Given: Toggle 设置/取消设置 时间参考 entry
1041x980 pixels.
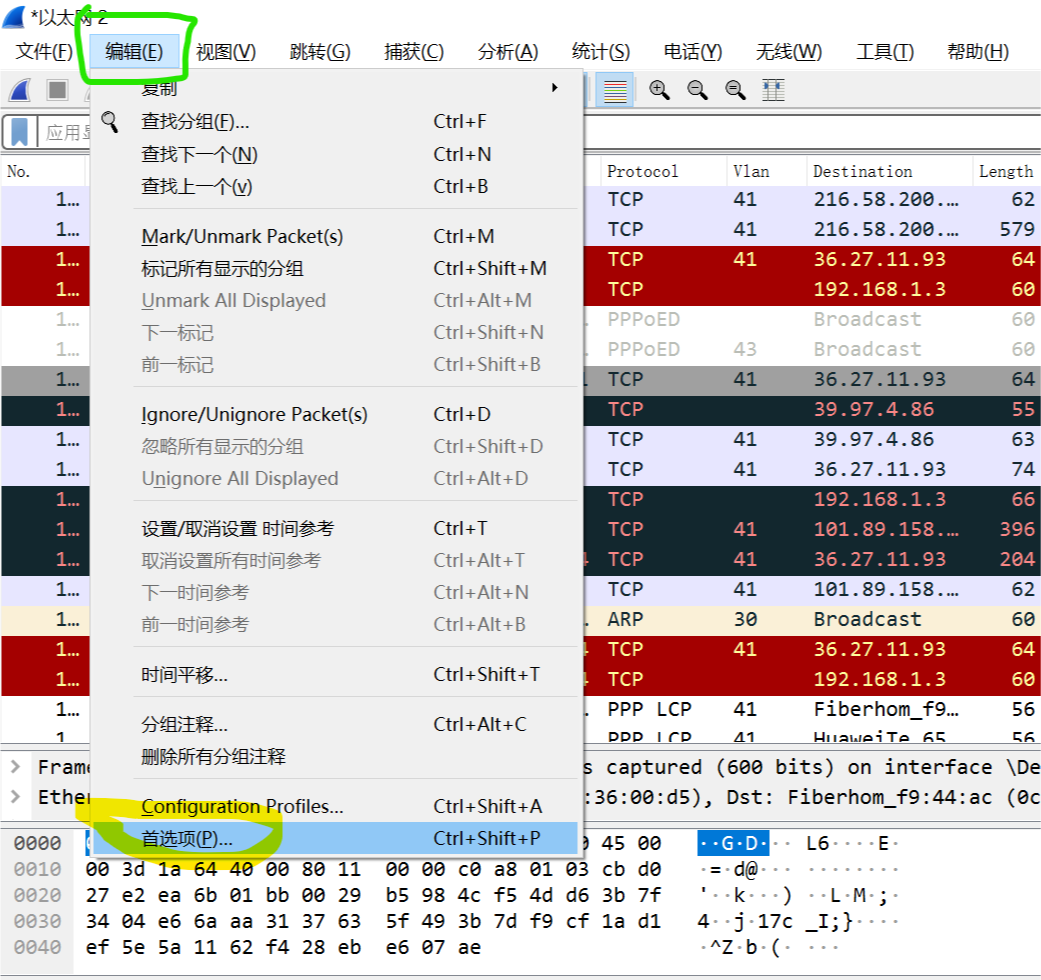Looking at the screenshot, I should point(245,528).
